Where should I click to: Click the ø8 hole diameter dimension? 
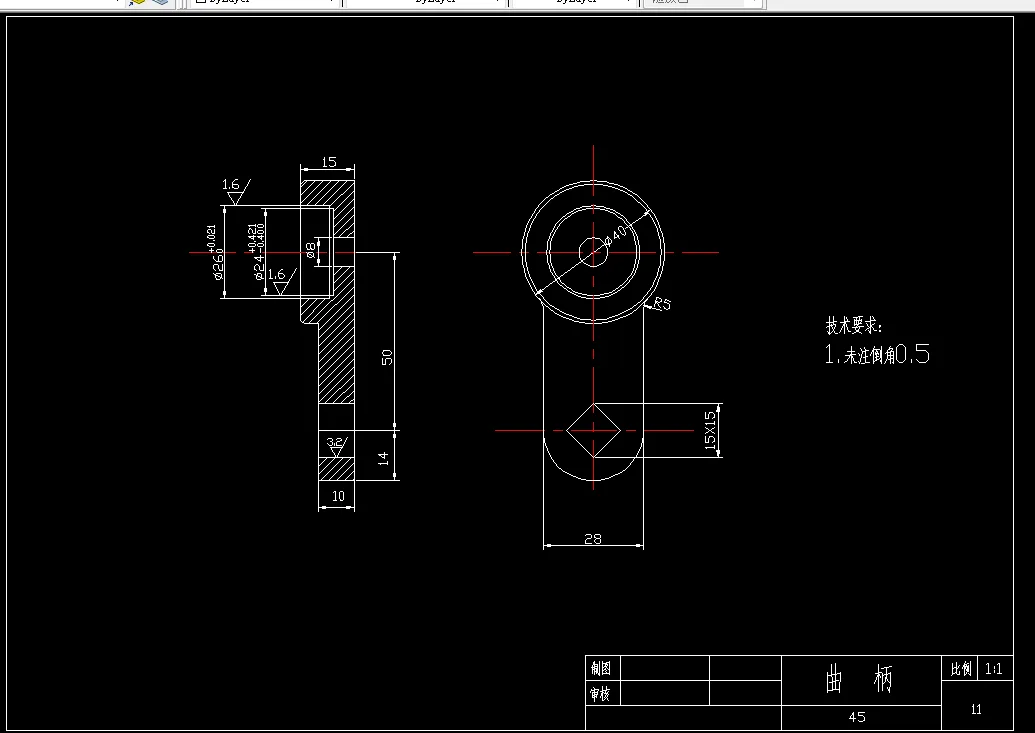[311, 250]
